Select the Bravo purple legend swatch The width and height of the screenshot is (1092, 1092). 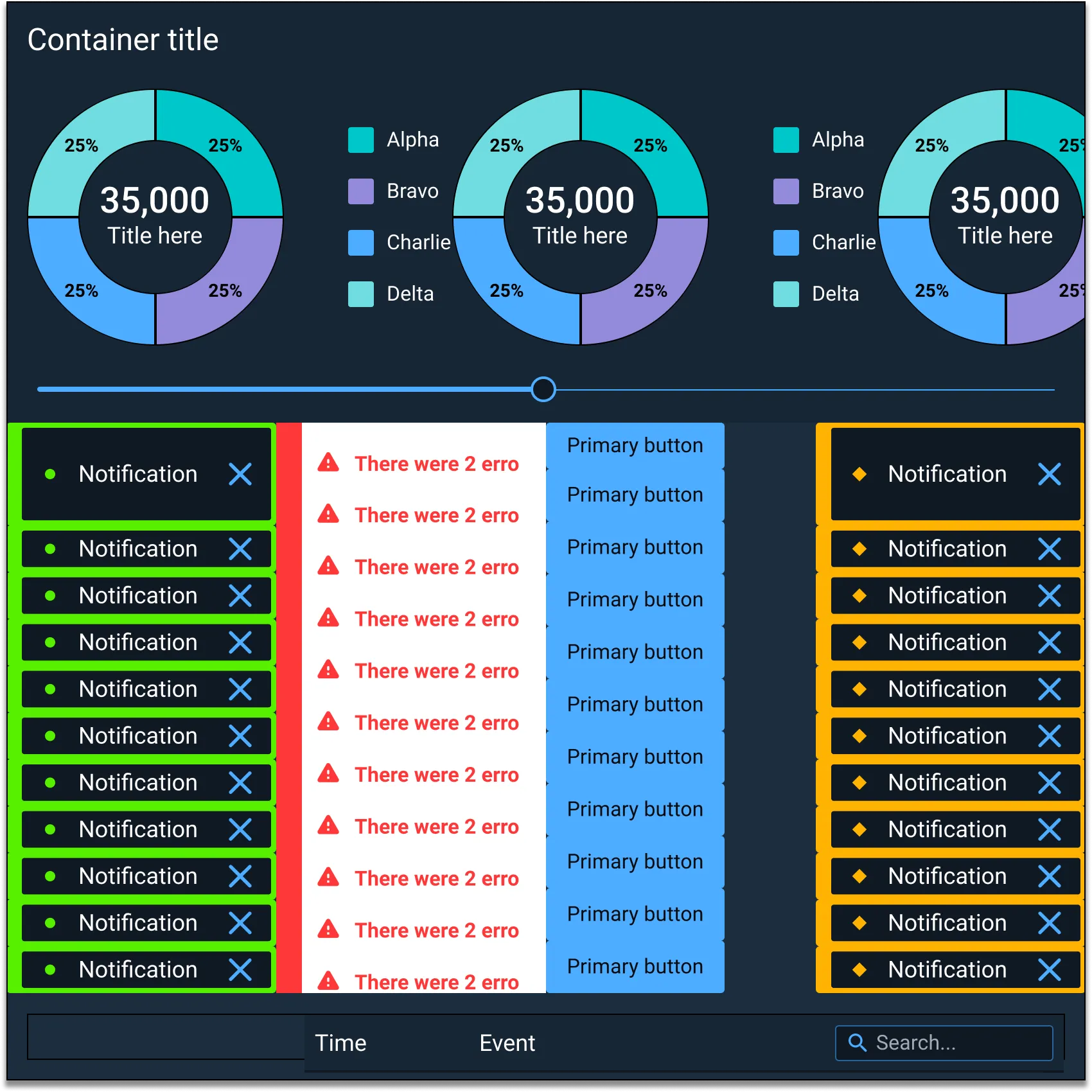pos(361,191)
